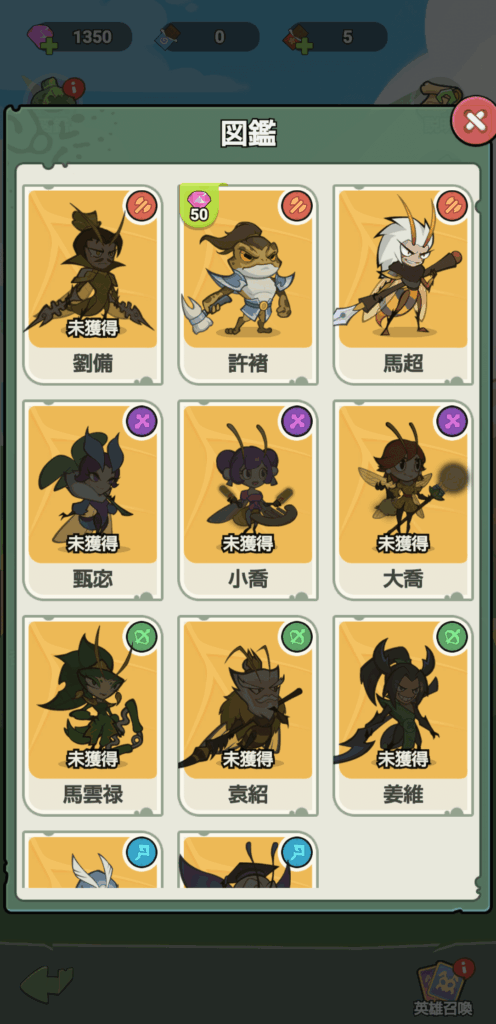Open the 袁紹 hero card
This screenshot has width=496, height=1024.
point(248,716)
